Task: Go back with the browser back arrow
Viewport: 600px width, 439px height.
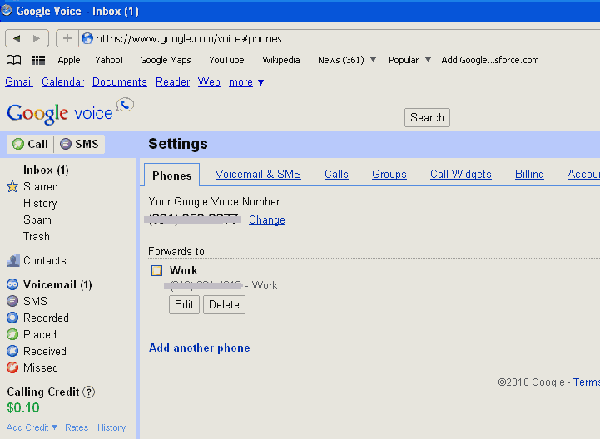Action: 16,38
